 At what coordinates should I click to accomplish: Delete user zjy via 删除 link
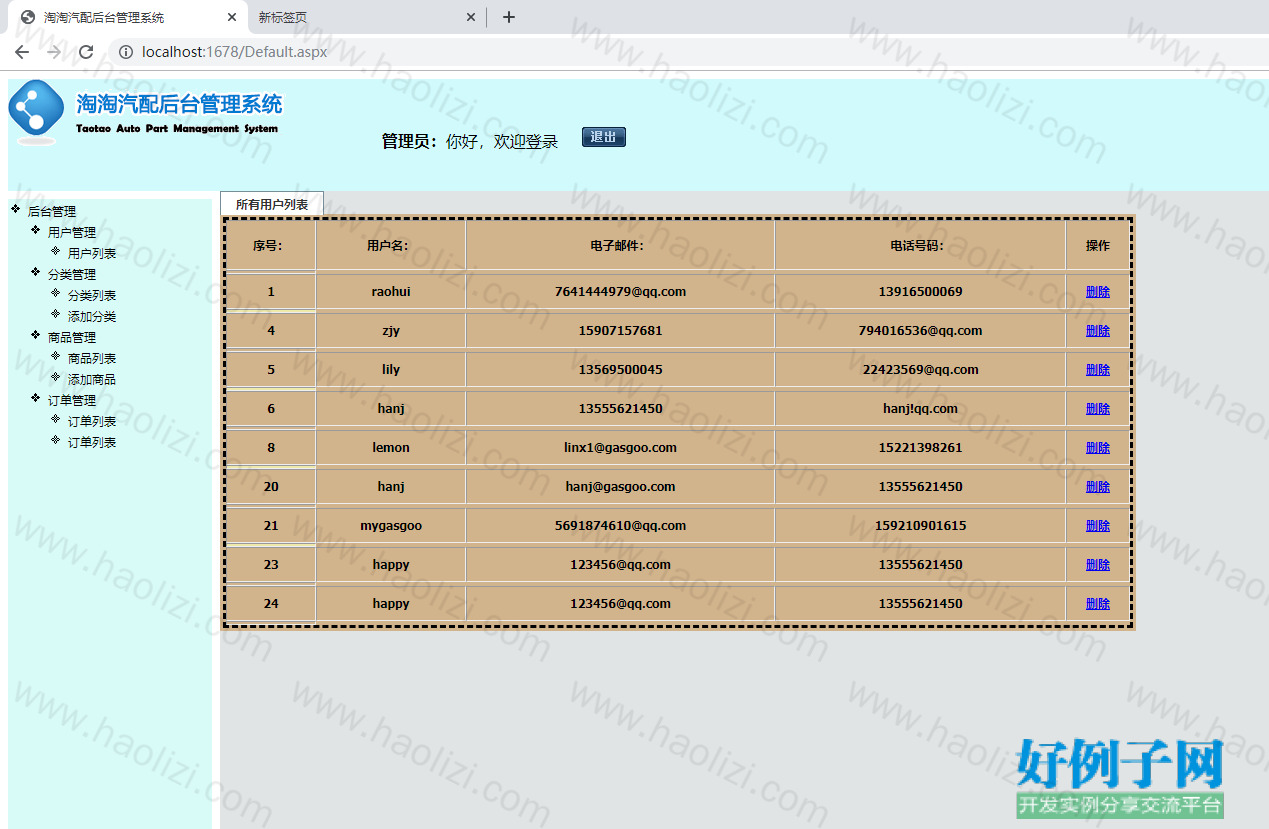[x=1098, y=331]
